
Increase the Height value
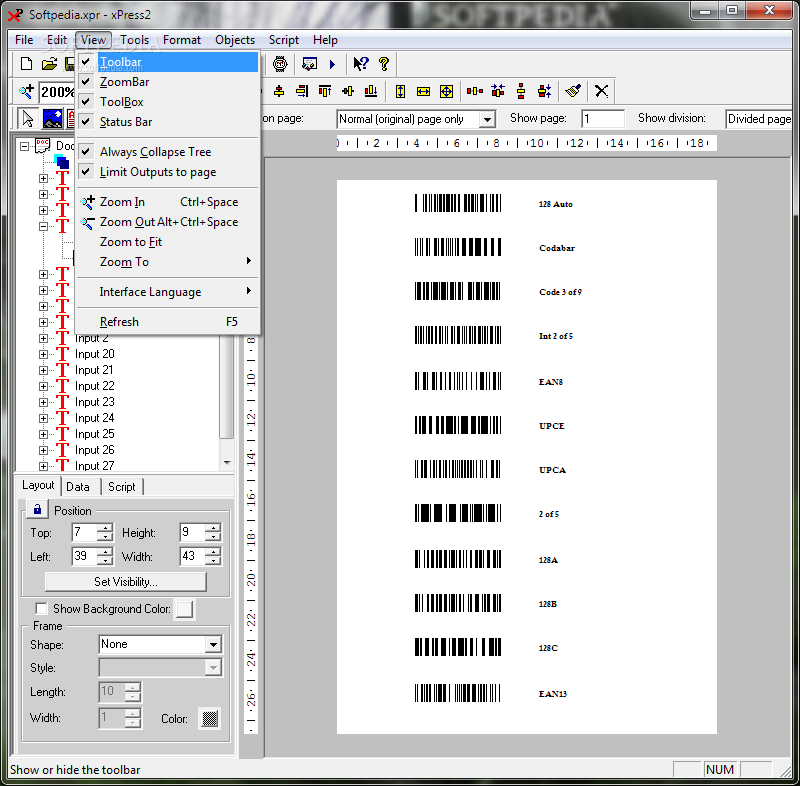pos(213,528)
